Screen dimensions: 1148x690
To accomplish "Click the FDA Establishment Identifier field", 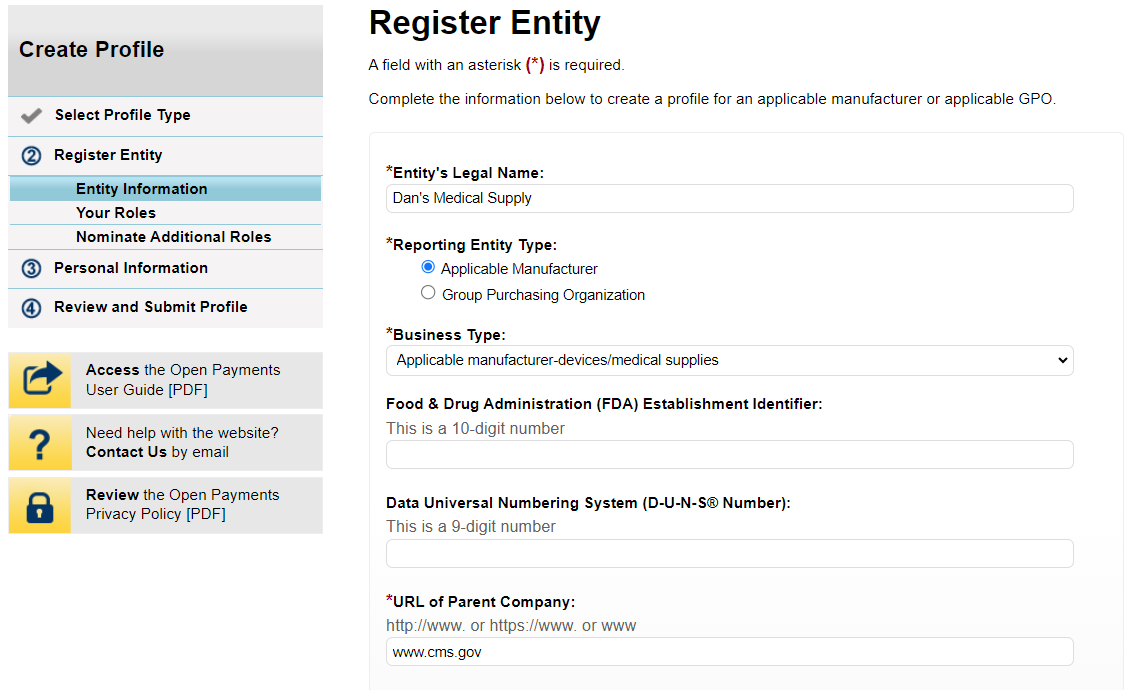I will point(729,455).
